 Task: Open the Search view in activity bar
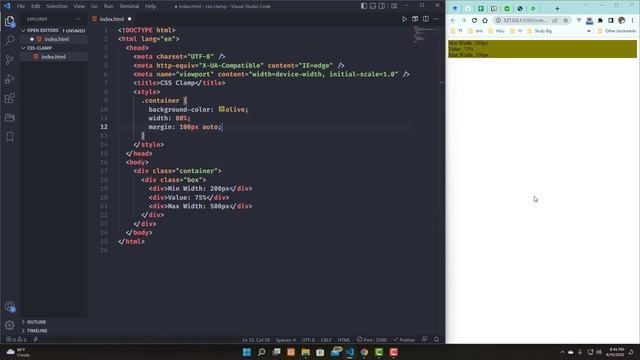coord(10,40)
